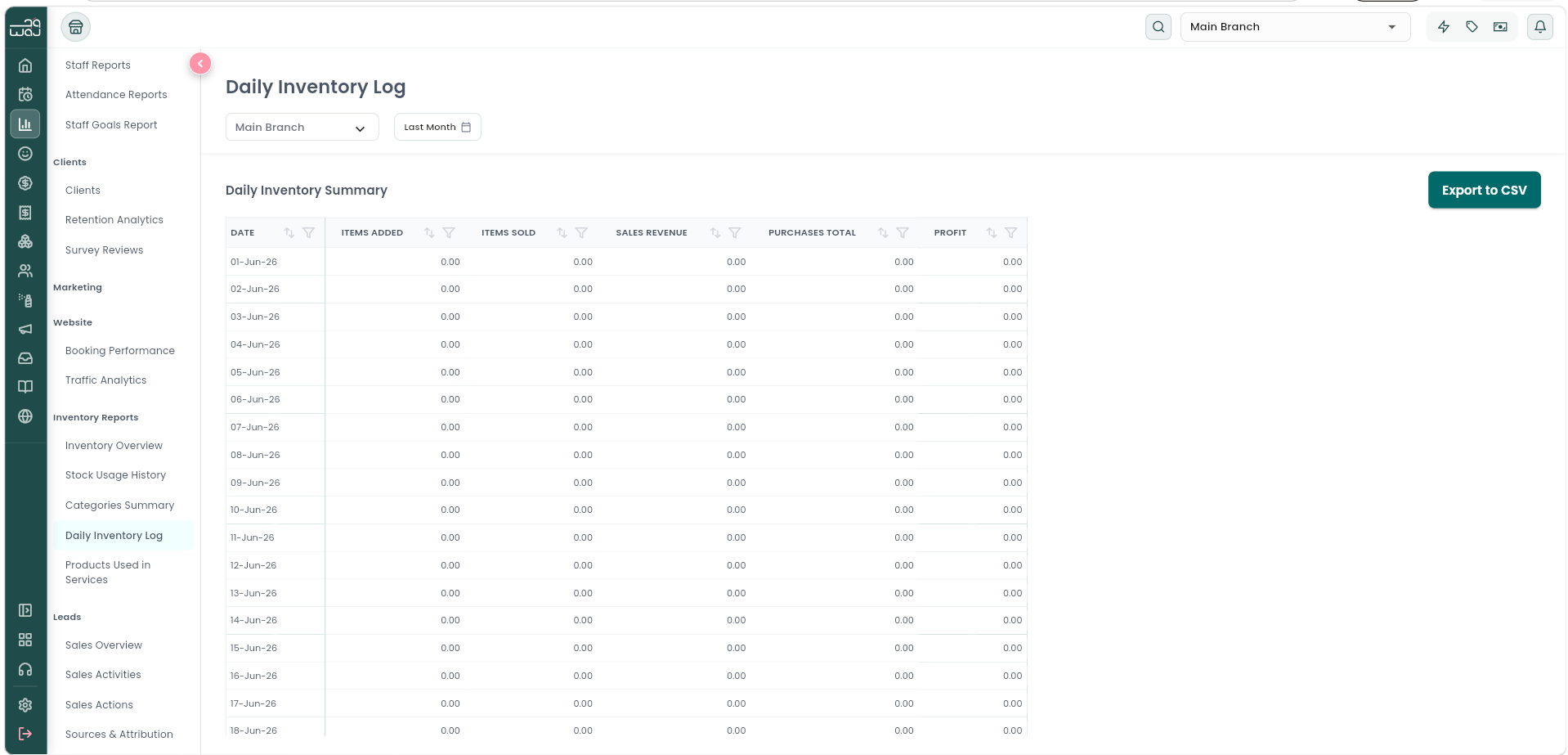Open the open book sidebar icon
This screenshot has height=755, width=1568.
pyautogui.click(x=25, y=387)
